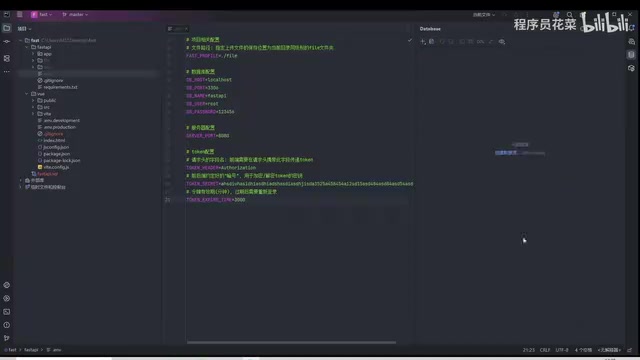Click the Search Everywhere magnifier icon
This screenshot has height=360, width=640.
click(x=569, y=15)
